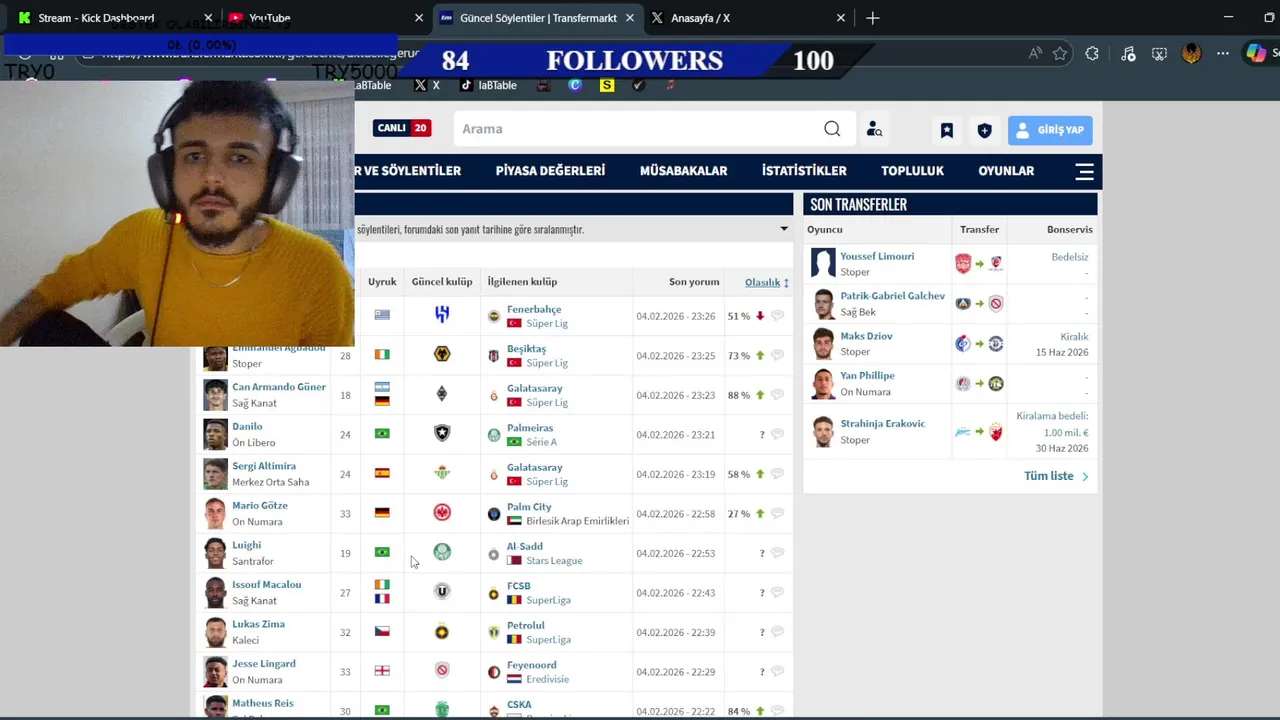This screenshot has height=720, width=1280.
Task: Open the shield plus icon
Action: 984,130
